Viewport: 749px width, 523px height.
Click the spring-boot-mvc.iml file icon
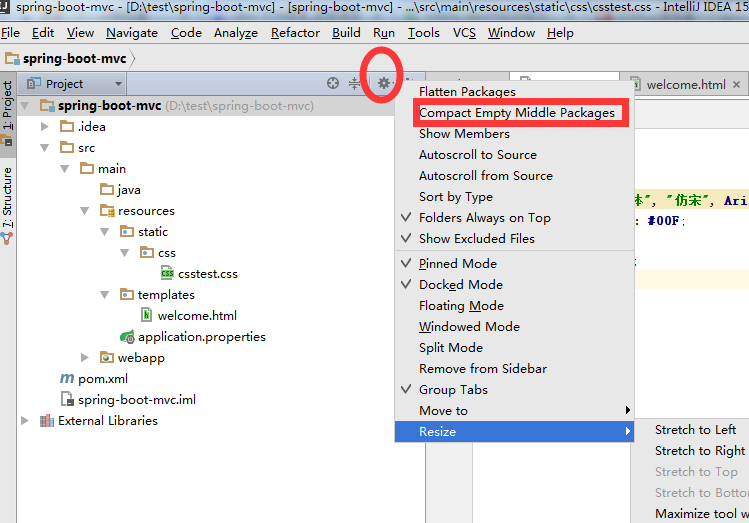pyautogui.click(x=67, y=399)
